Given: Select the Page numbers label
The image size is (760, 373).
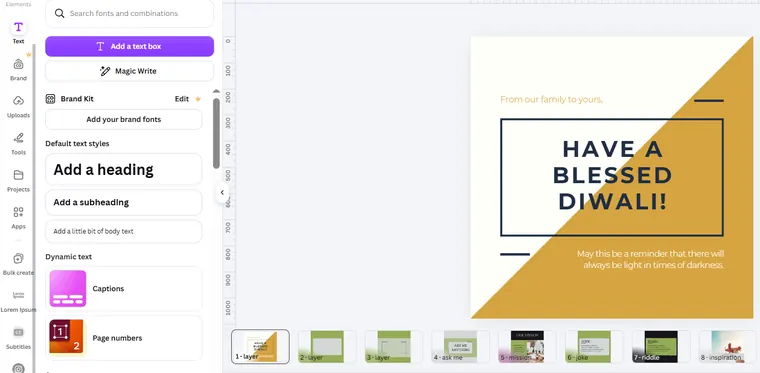Looking at the screenshot, I should (117, 338).
